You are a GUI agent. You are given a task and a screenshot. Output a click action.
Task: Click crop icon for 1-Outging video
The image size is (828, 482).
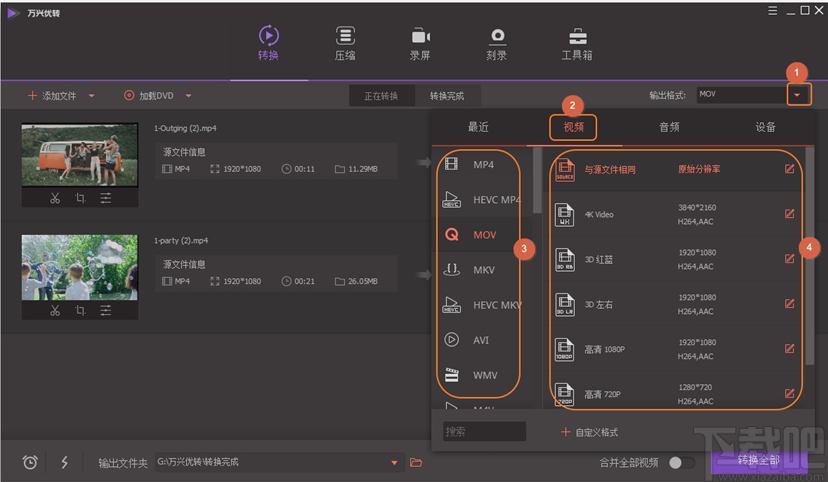coord(80,198)
